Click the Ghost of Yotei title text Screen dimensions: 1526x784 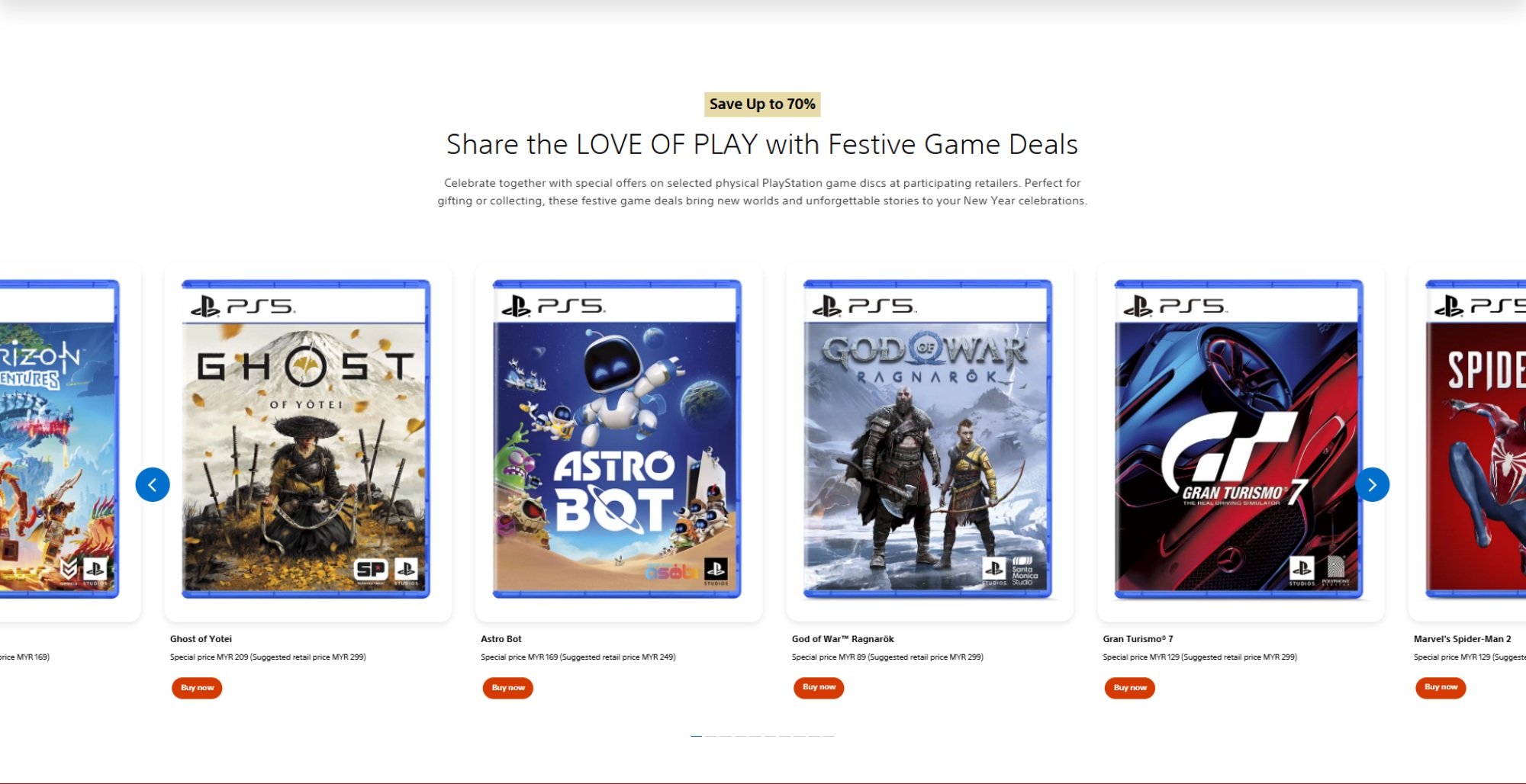201,639
